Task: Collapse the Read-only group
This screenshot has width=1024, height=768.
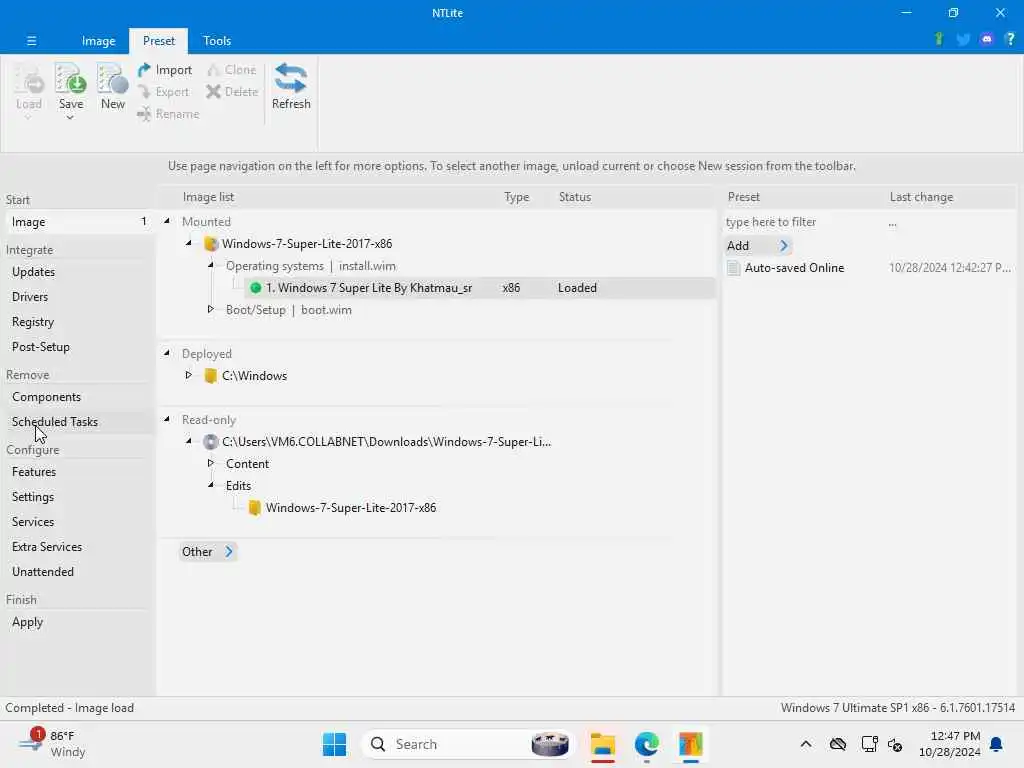Action: (x=167, y=419)
